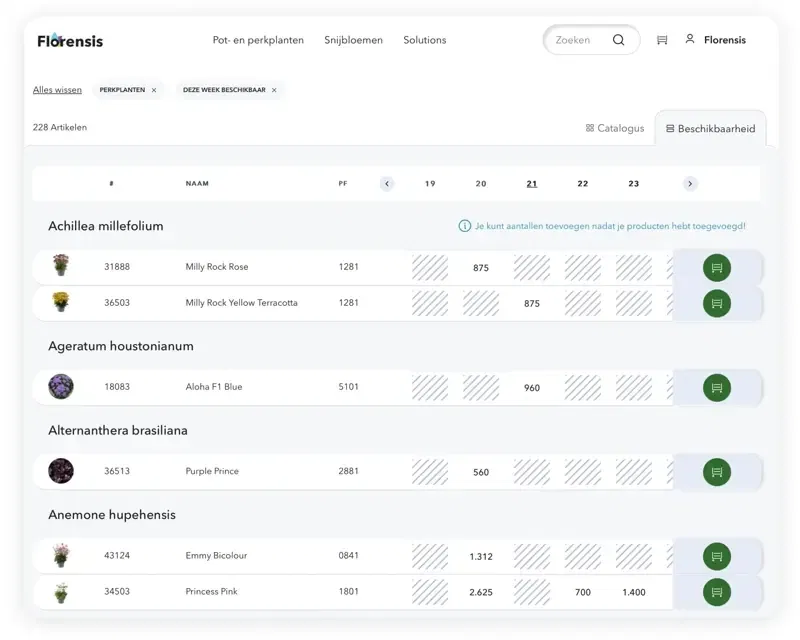Select week 20 column header
800x640 pixels.
click(481, 184)
